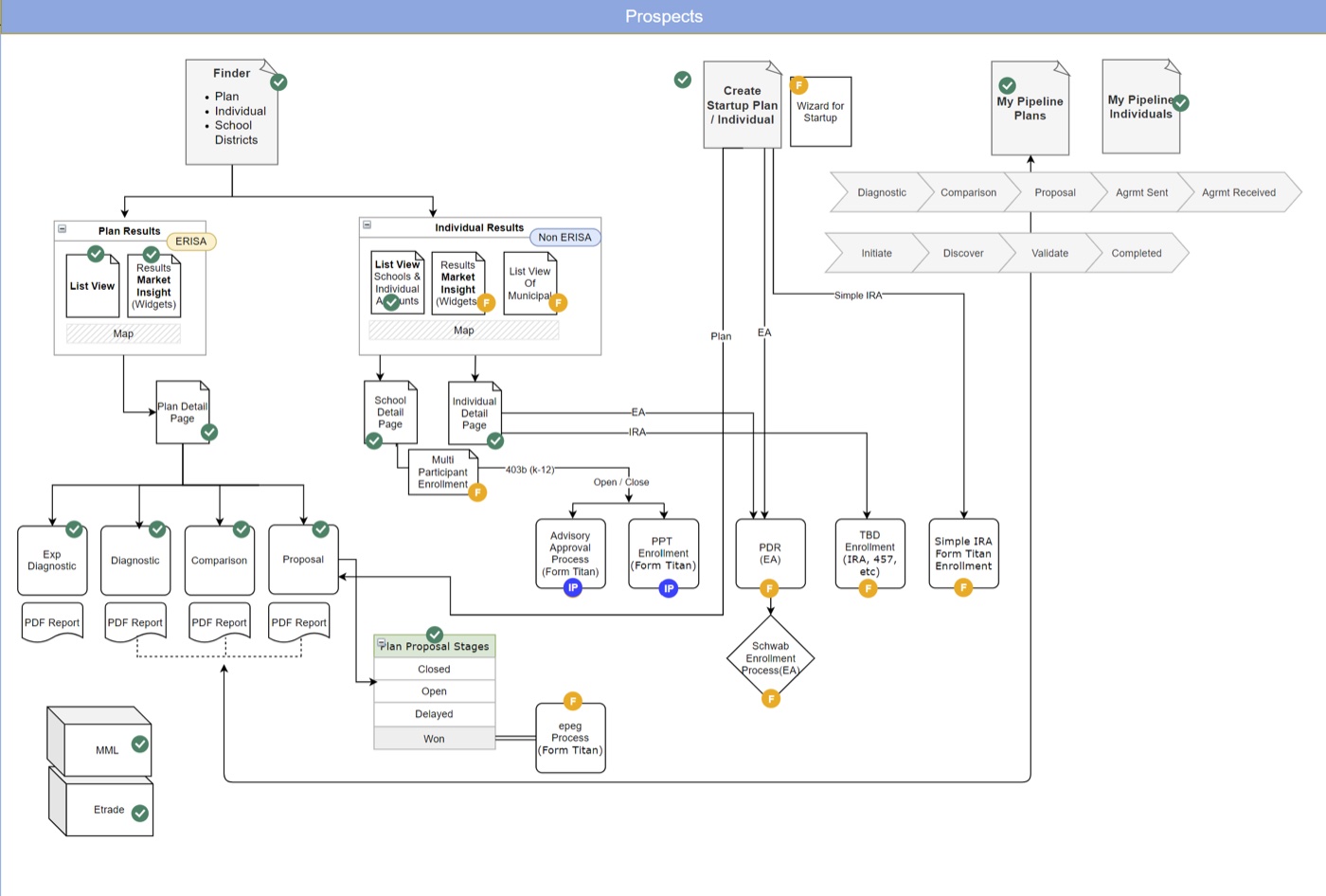
Task: Click the checkmark on Exp Diagnostic box
Action: (74, 529)
